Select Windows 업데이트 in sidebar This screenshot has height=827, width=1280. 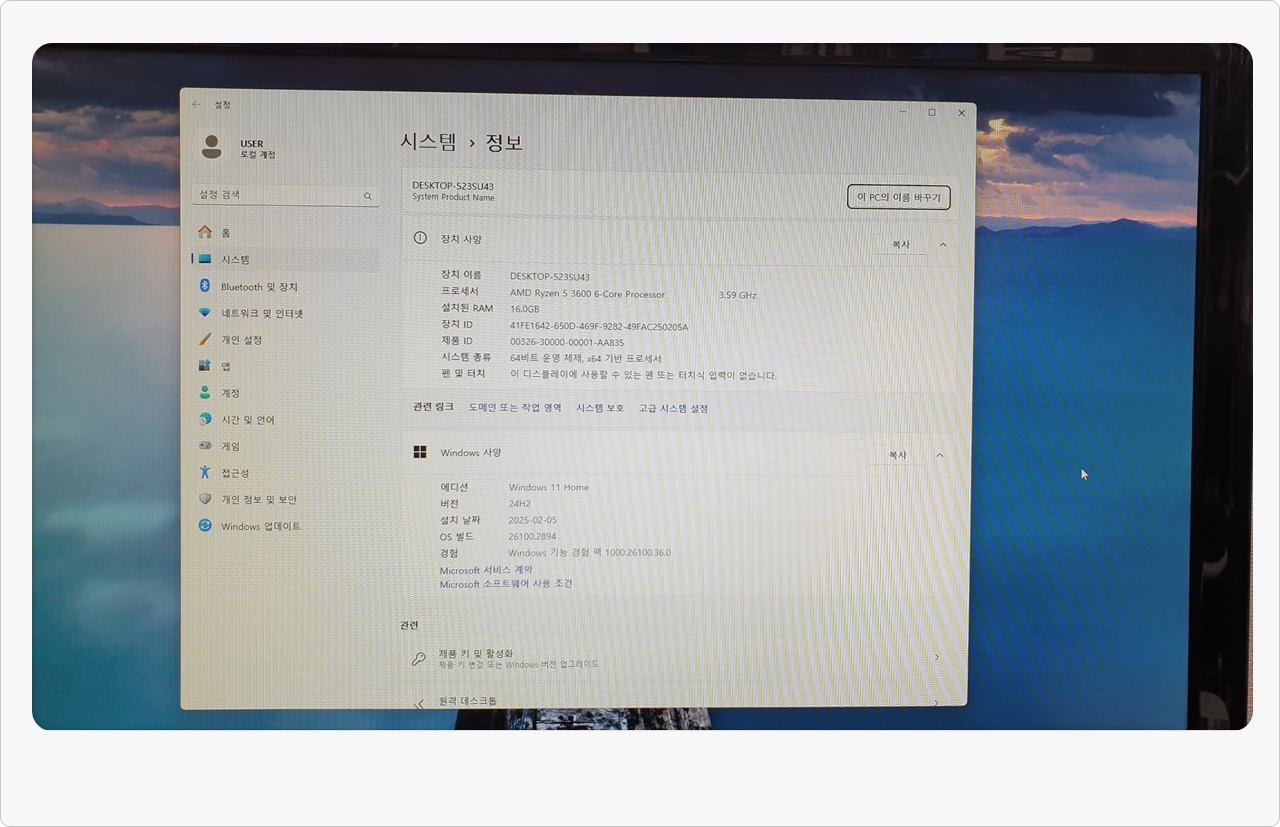260,526
